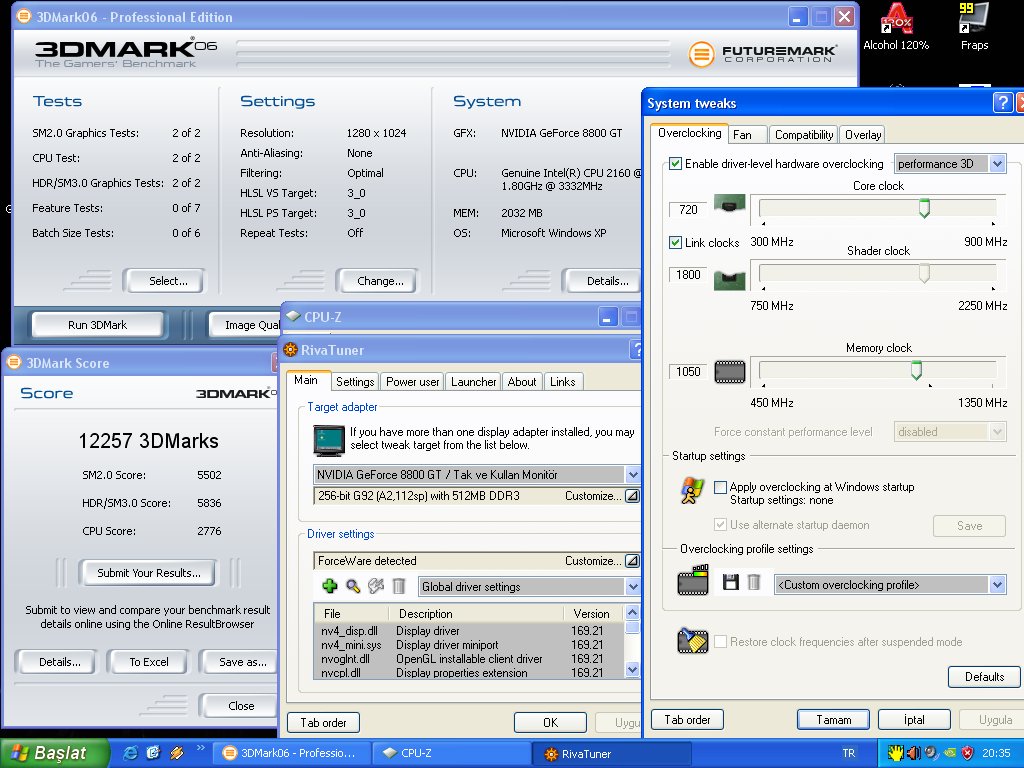1024x768 pixels.
Task: Toggle Use alternate startup daemon checkbox
Action: (x=720, y=524)
